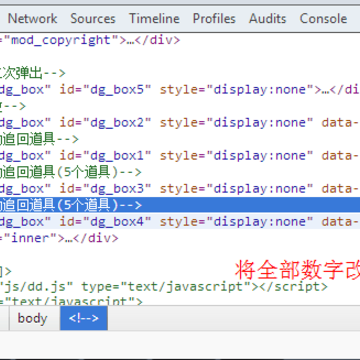Screen dimensions: 360x360
Task: Click the "display:none" value in dg_box5 row
Action: pos(260,90)
